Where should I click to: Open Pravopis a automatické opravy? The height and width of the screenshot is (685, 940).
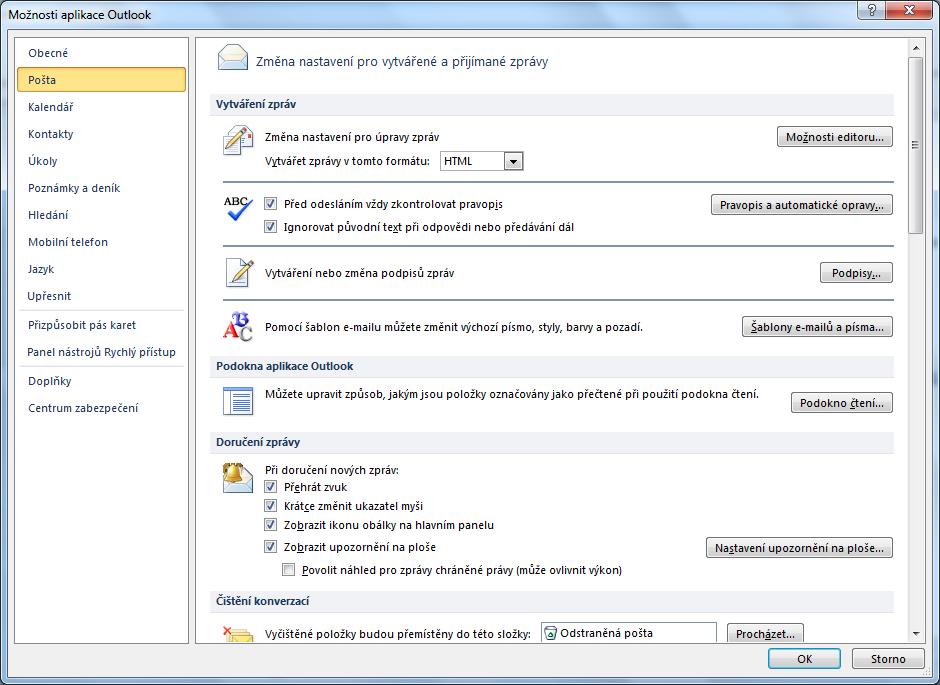point(802,205)
